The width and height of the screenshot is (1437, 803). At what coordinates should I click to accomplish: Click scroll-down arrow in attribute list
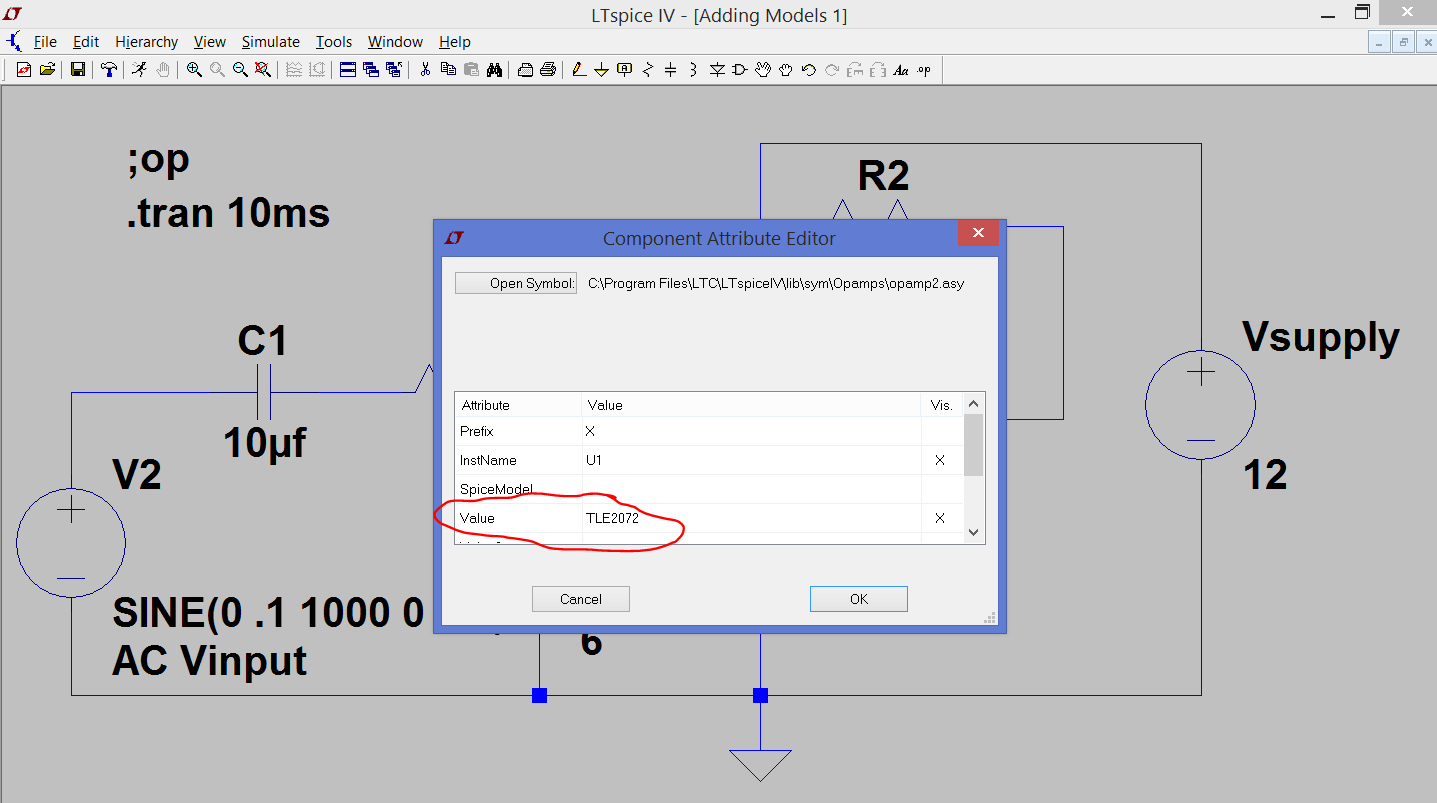(x=974, y=534)
